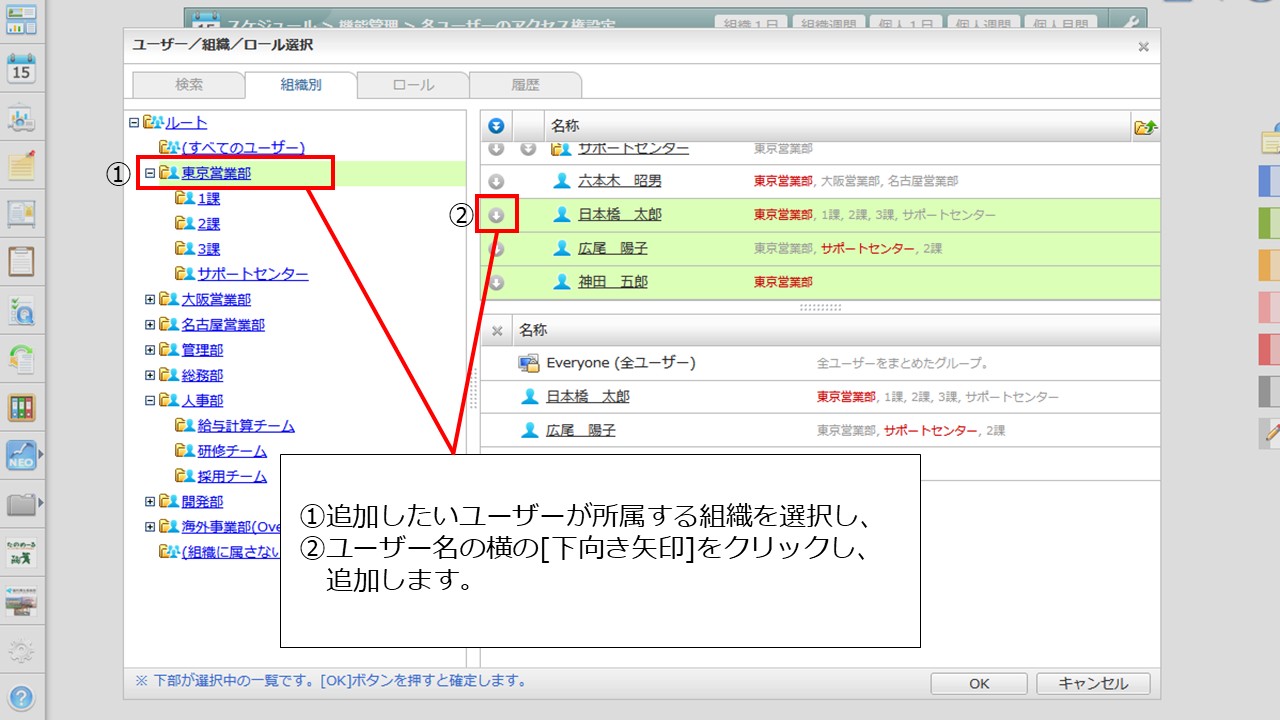Click the splitter handle between the lists

(820, 308)
